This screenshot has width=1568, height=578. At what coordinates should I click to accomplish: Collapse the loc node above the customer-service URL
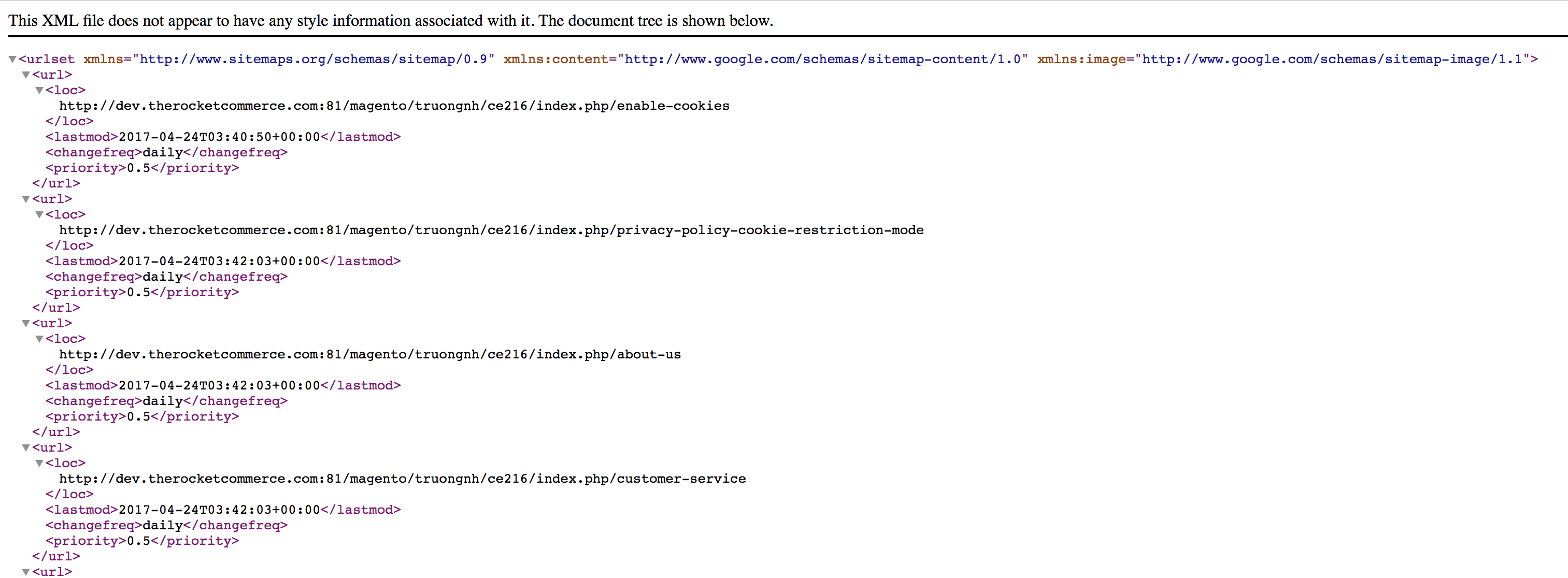pyautogui.click(x=39, y=464)
